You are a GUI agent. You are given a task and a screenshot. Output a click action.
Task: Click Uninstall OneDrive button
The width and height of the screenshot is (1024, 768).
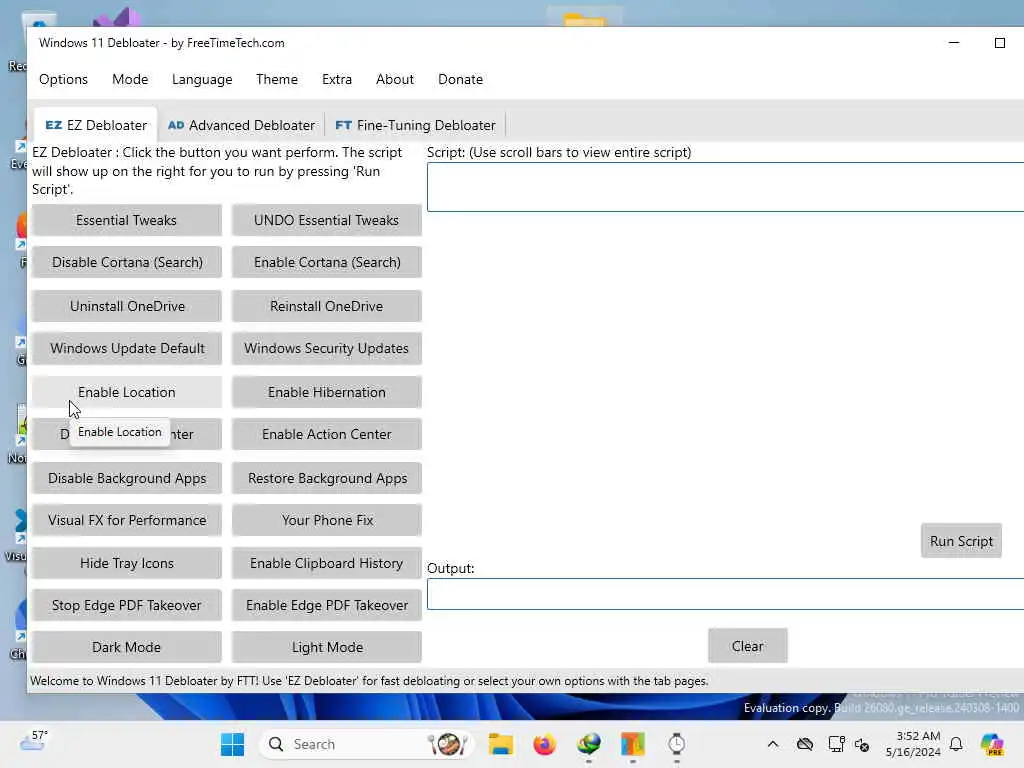point(127,306)
